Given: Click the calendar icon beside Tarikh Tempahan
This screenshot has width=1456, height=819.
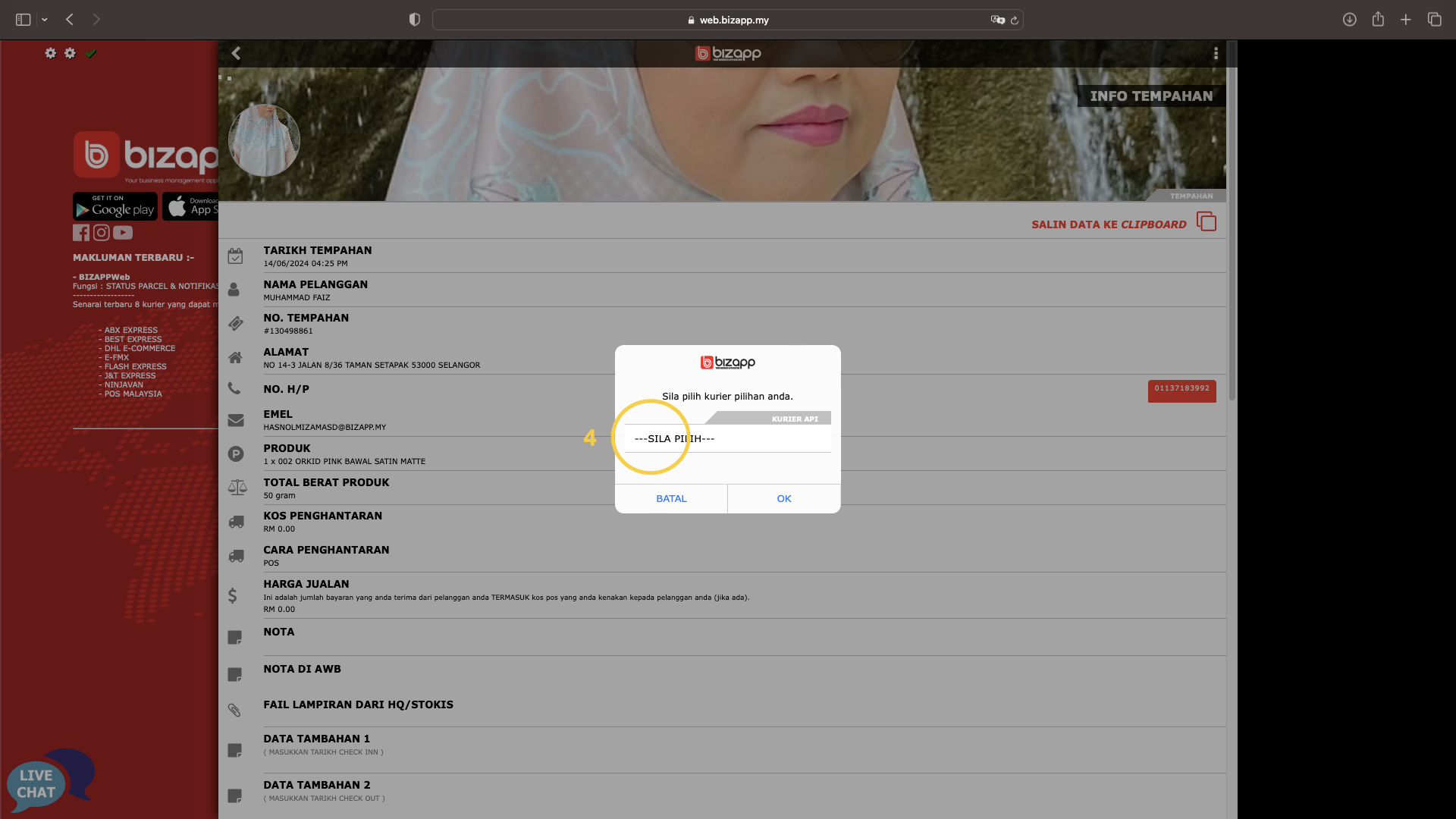Looking at the screenshot, I should pyautogui.click(x=235, y=256).
